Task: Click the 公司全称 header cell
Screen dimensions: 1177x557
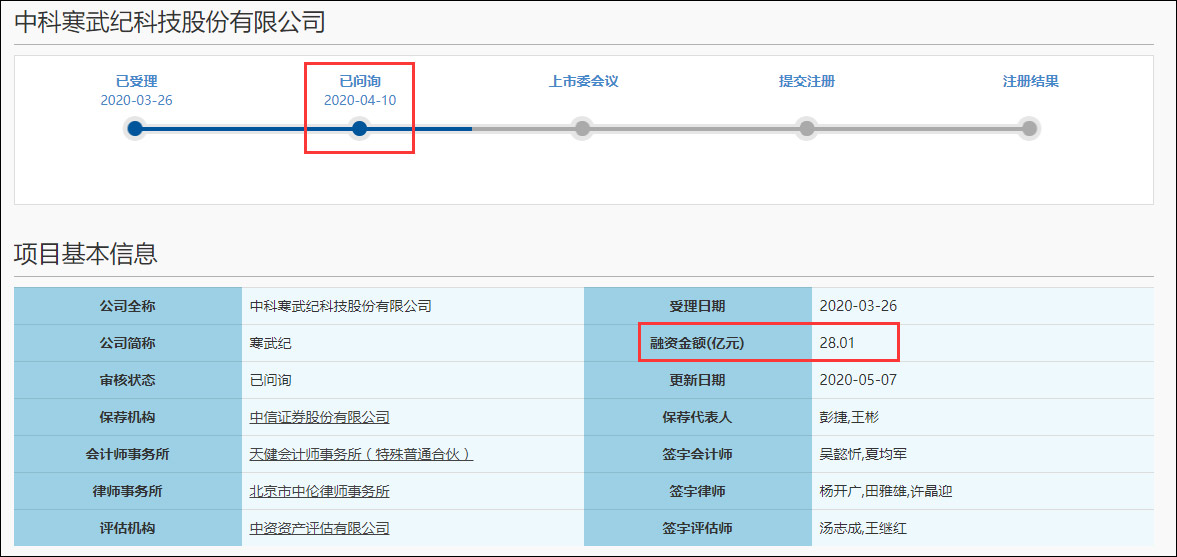Action: click(128, 306)
